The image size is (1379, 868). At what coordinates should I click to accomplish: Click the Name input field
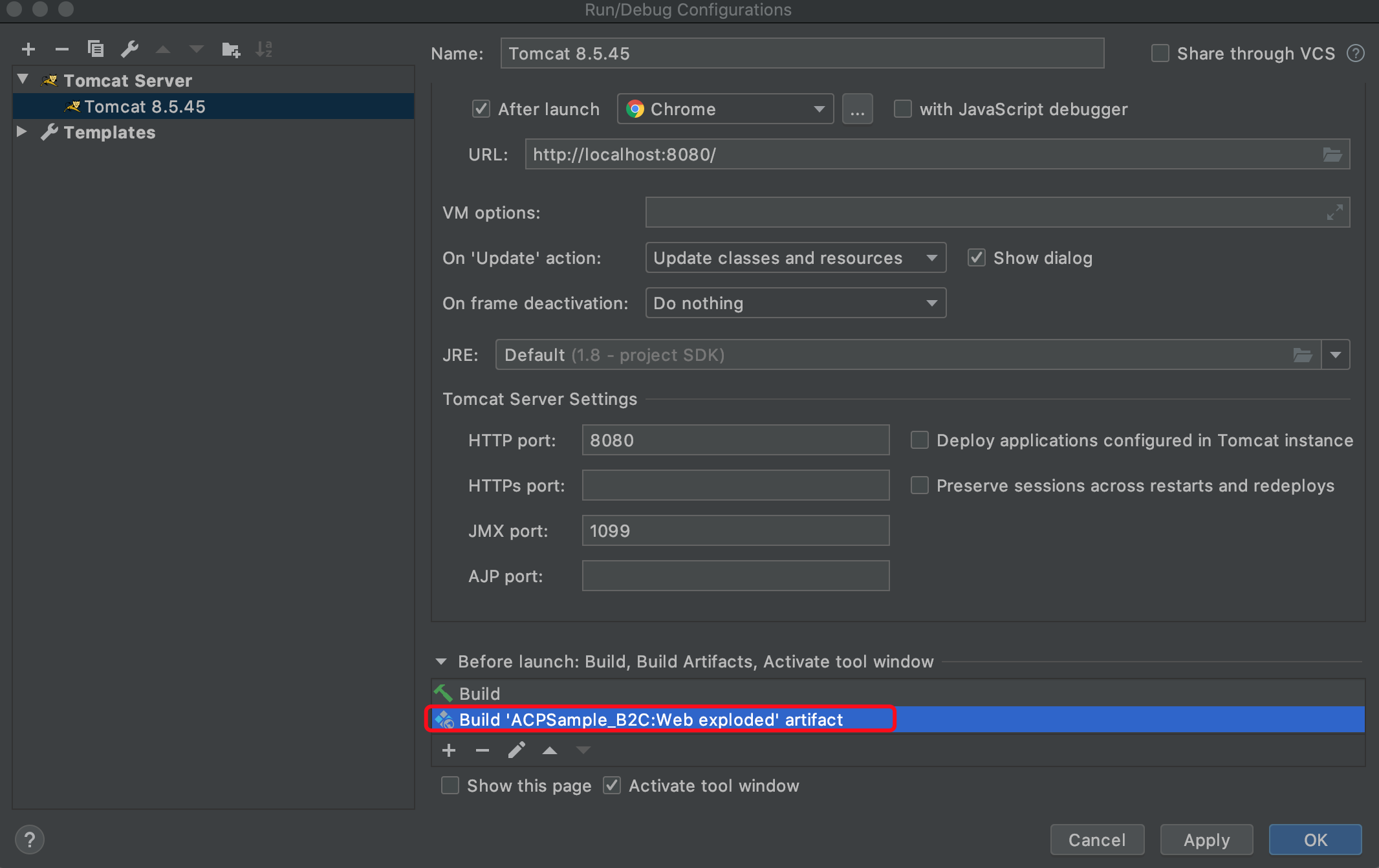click(802, 53)
